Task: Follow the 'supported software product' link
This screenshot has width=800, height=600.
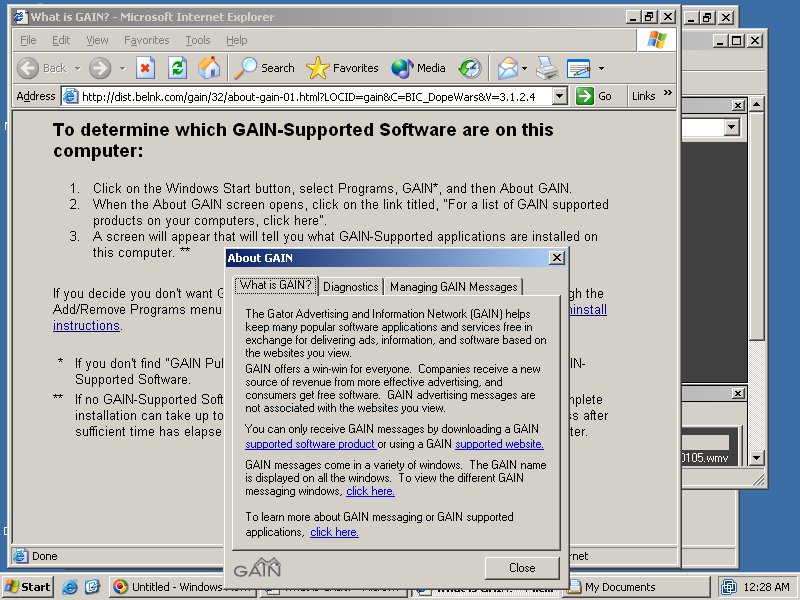Action: click(310, 444)
